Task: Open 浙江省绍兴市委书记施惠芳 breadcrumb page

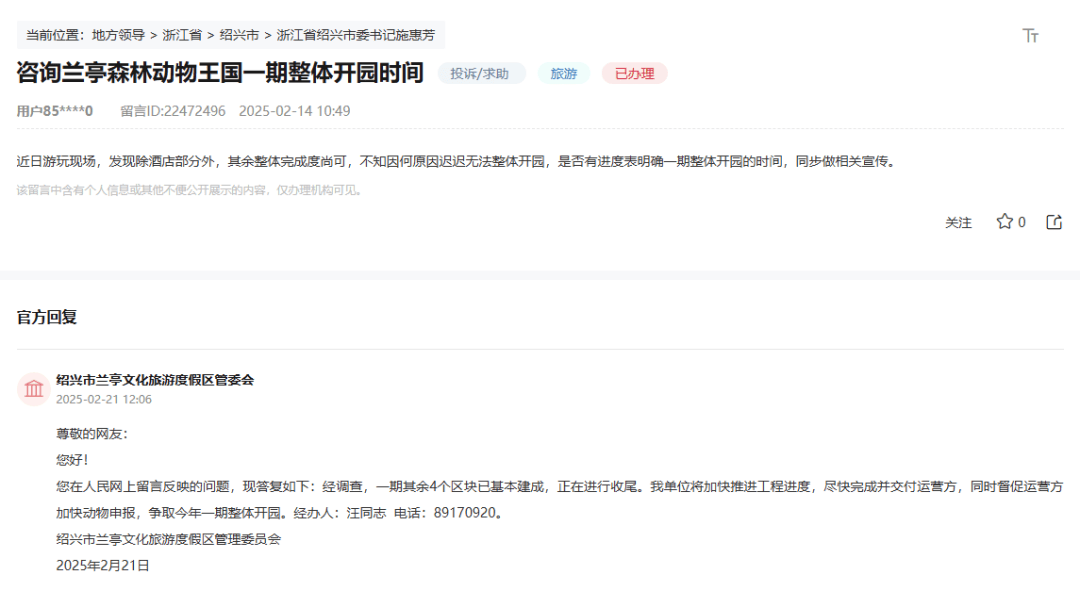Action: click(x=356, y=35)
